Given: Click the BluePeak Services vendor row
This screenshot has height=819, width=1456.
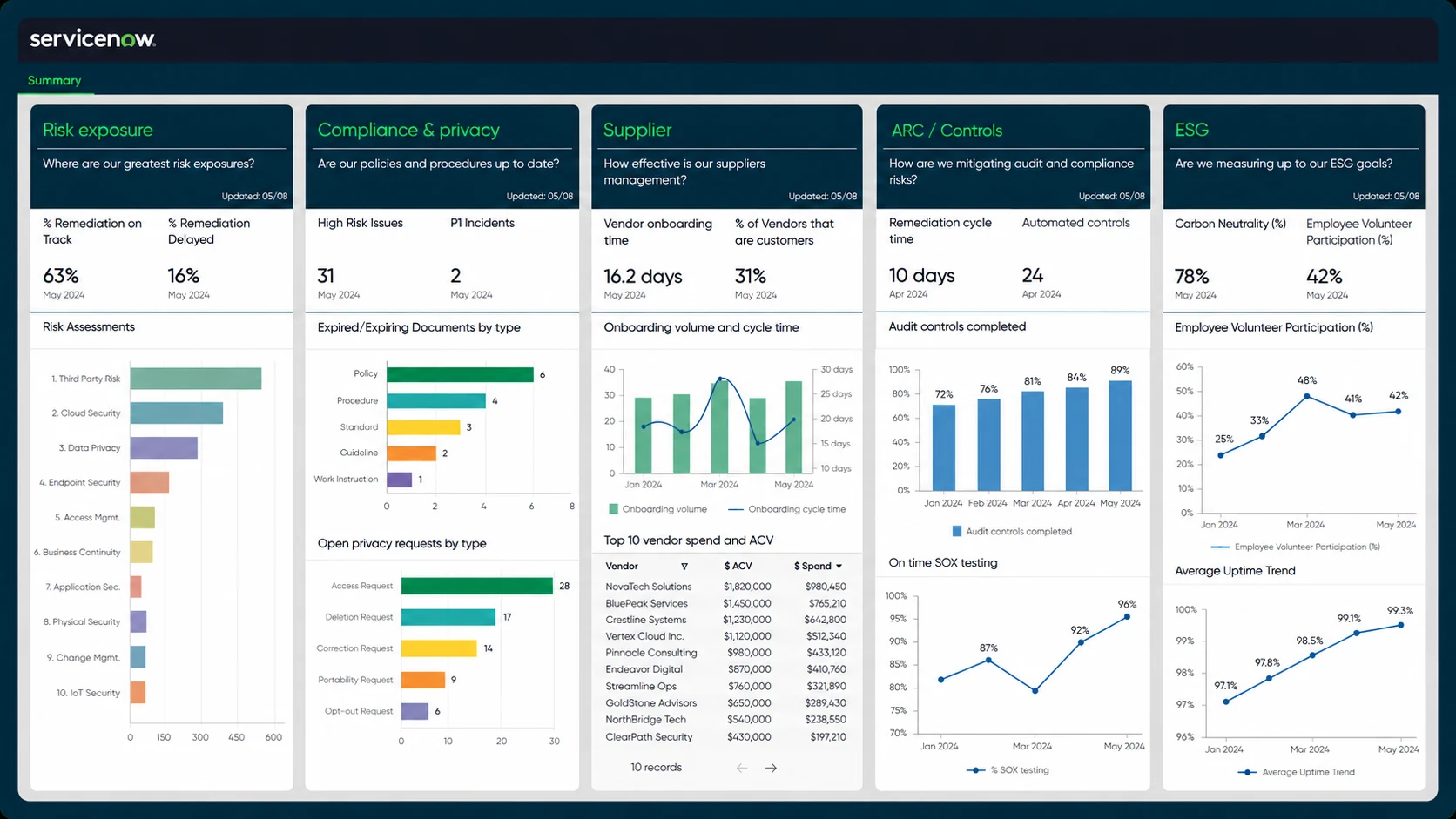Looking at the screenshot, I should (725, 603).
